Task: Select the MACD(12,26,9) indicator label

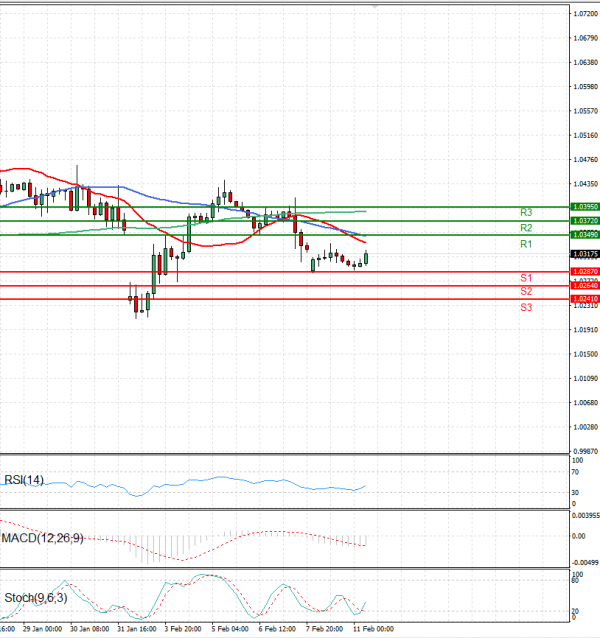Action: (42, 538)
